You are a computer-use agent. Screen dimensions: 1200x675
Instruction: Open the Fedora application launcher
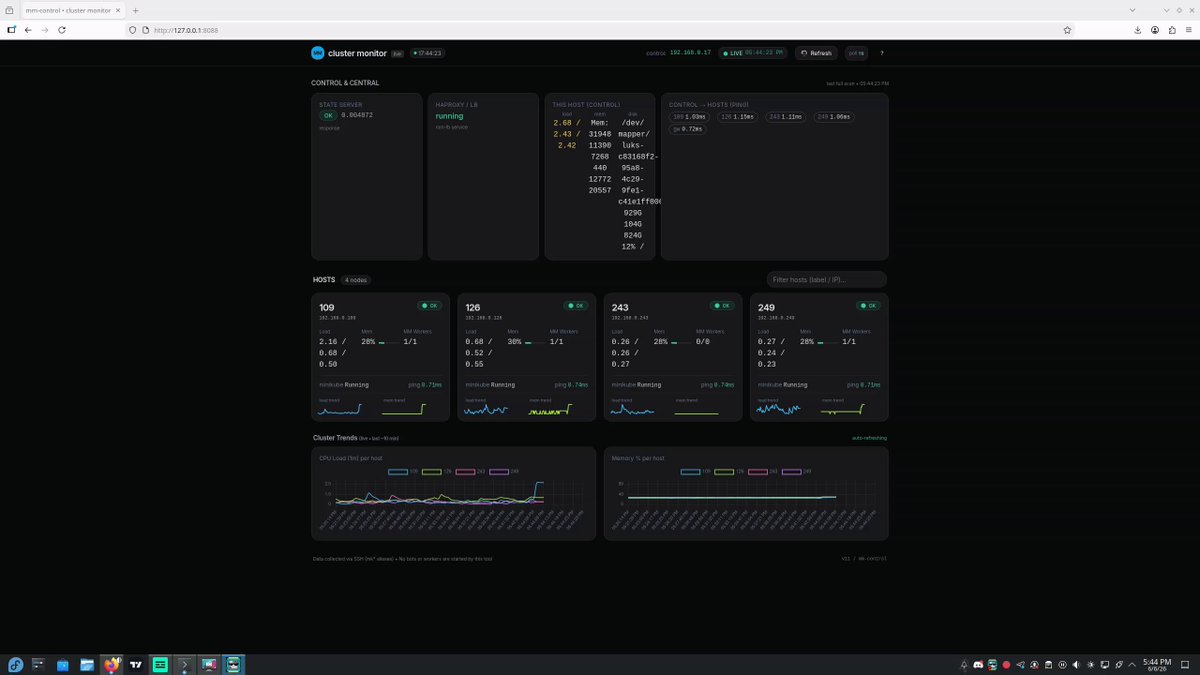point(15,664)
